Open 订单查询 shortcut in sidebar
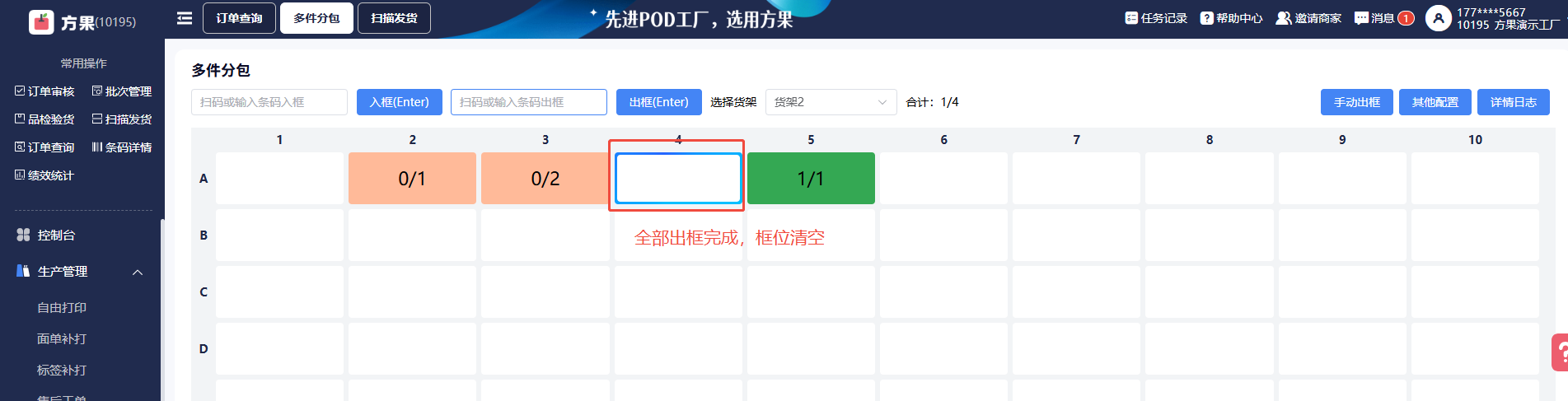The height and width of the screenshot is (401, 1568). tap(44, 147)
